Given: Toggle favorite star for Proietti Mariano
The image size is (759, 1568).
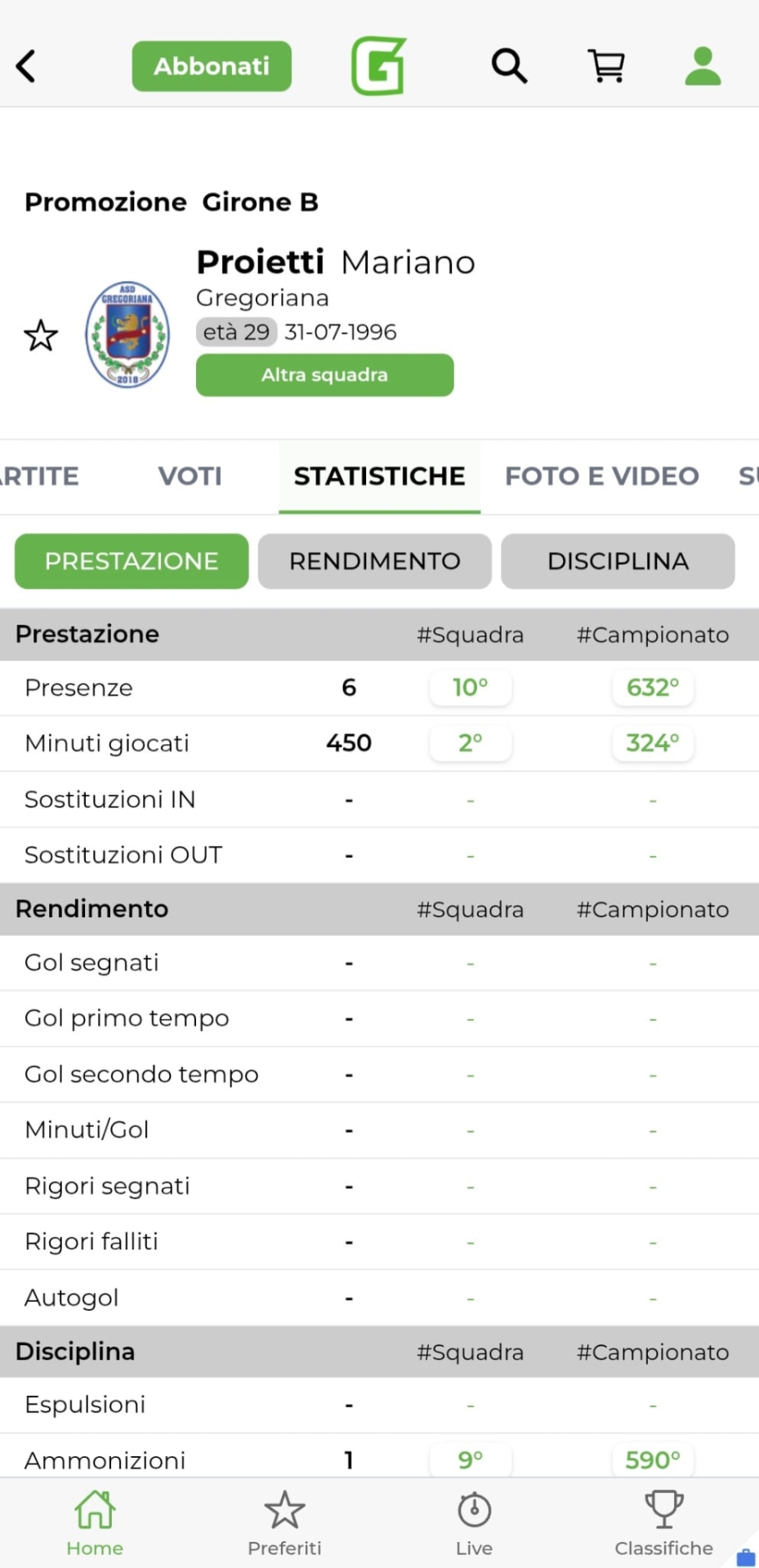Looking at the screenshot, I should pos(41,336).
